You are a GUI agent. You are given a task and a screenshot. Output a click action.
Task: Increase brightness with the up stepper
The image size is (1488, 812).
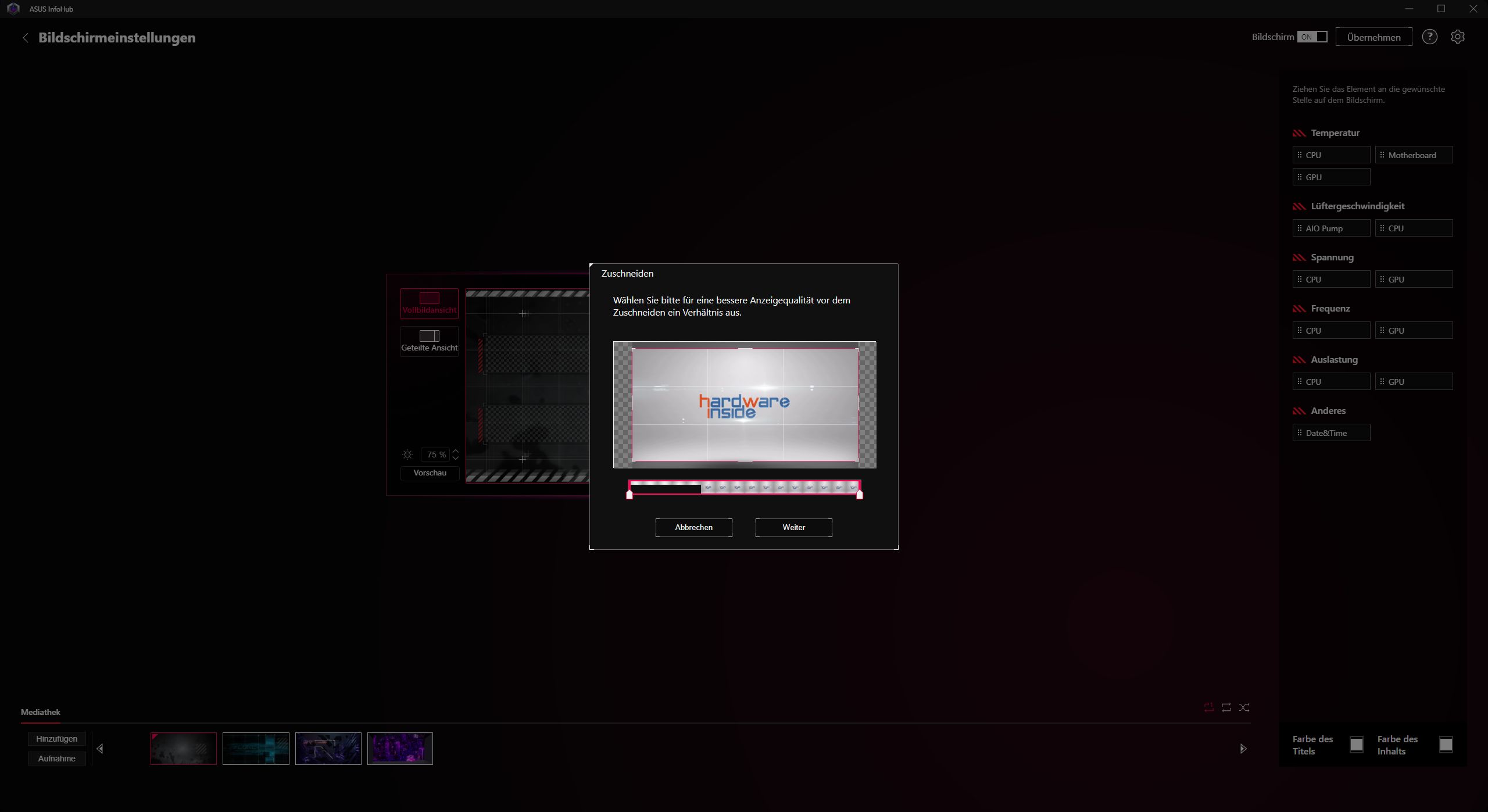coord(456,451)
